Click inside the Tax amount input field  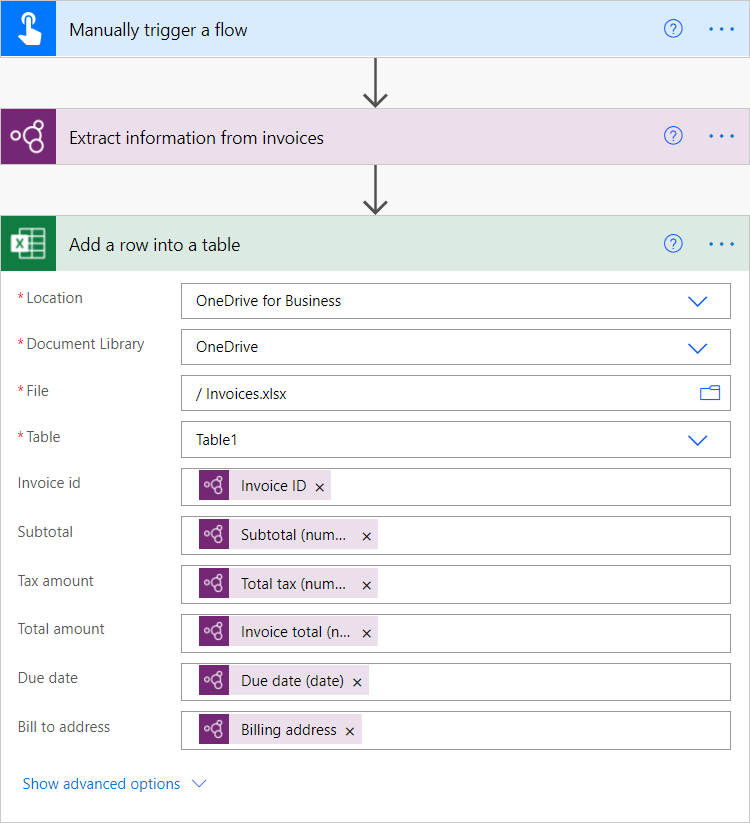(x=550, y=584)
